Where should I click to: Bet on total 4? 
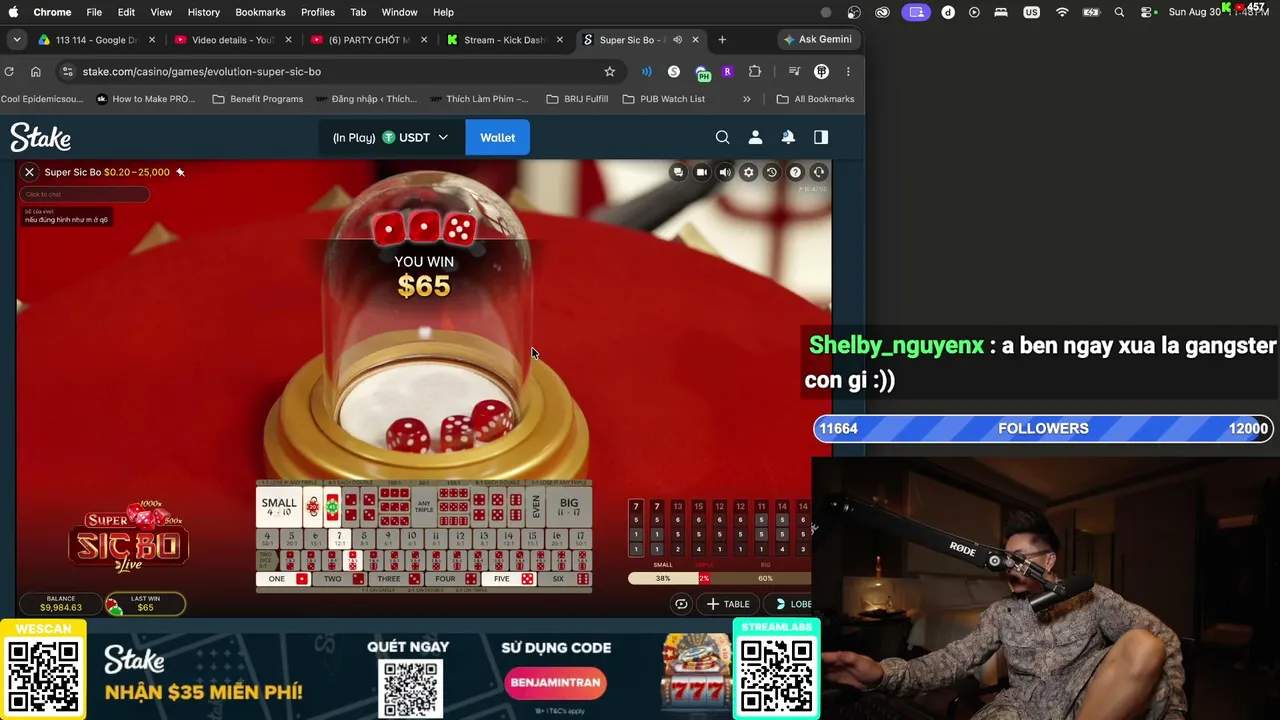[267, 538]
